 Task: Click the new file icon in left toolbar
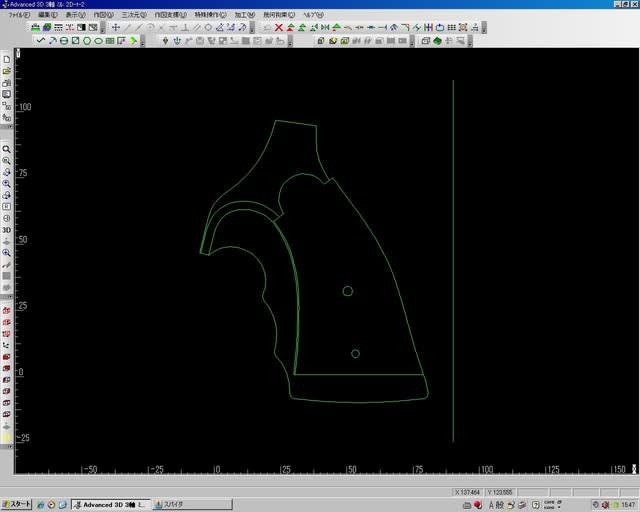pos(6,60)
